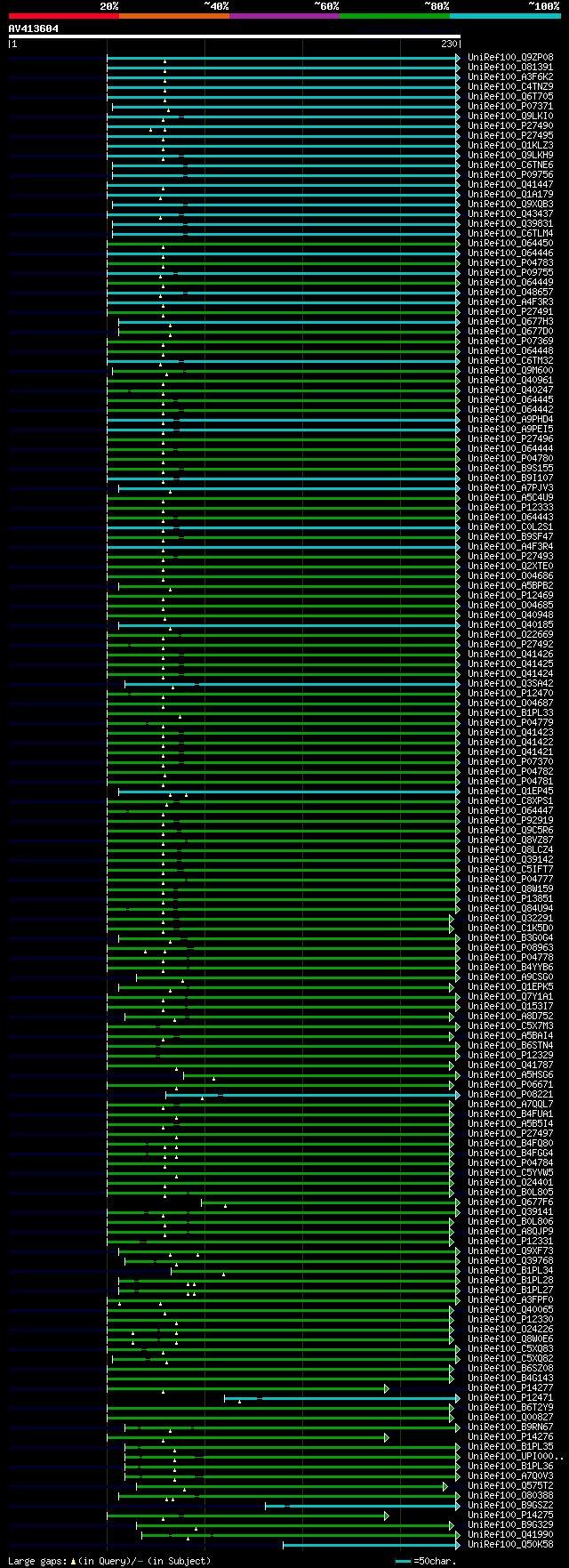
Task: Open hit UniRef100_Q50K58
Action: [510, 1545]
